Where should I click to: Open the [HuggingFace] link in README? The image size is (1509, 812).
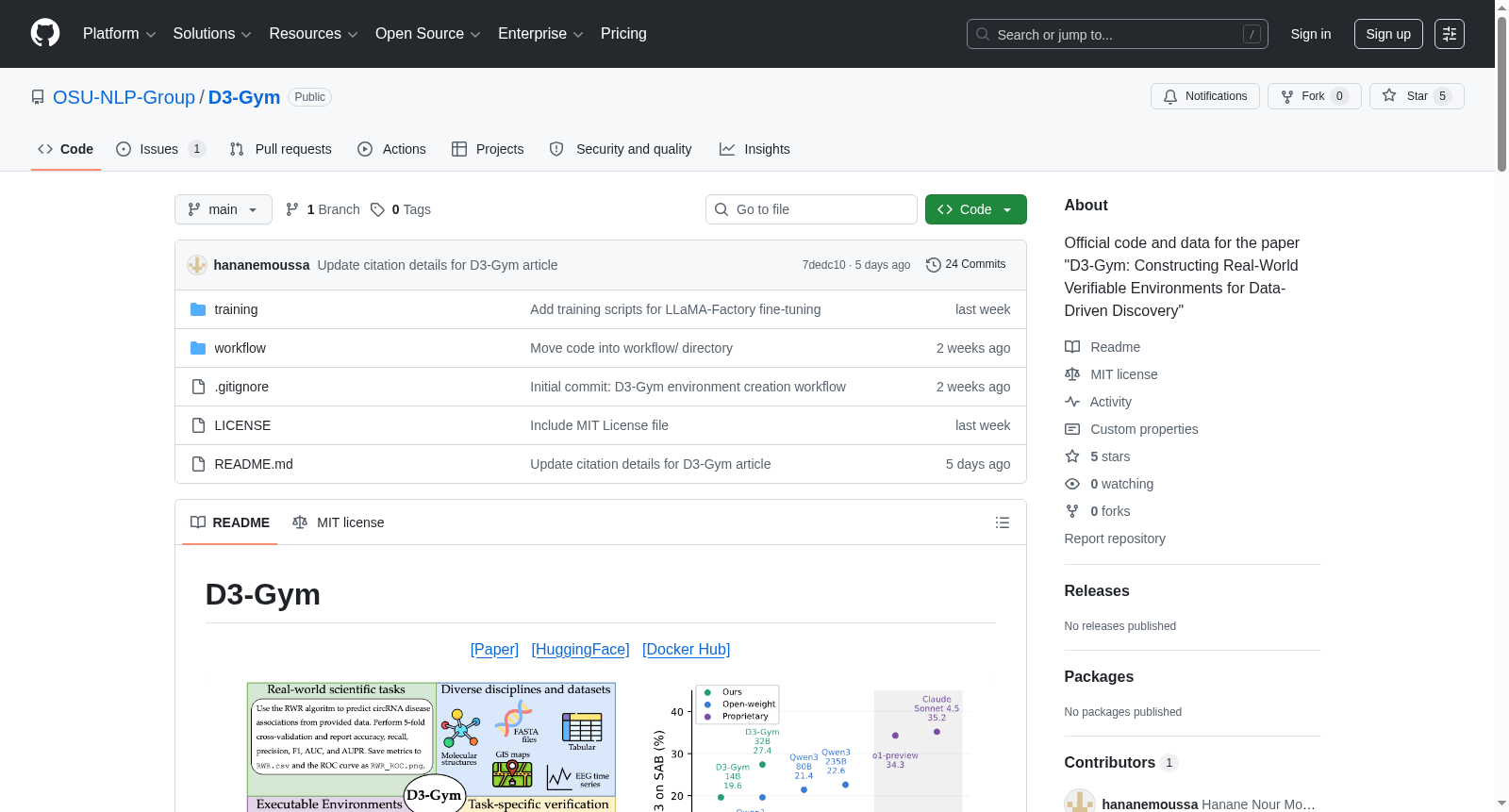click(580, 649)
